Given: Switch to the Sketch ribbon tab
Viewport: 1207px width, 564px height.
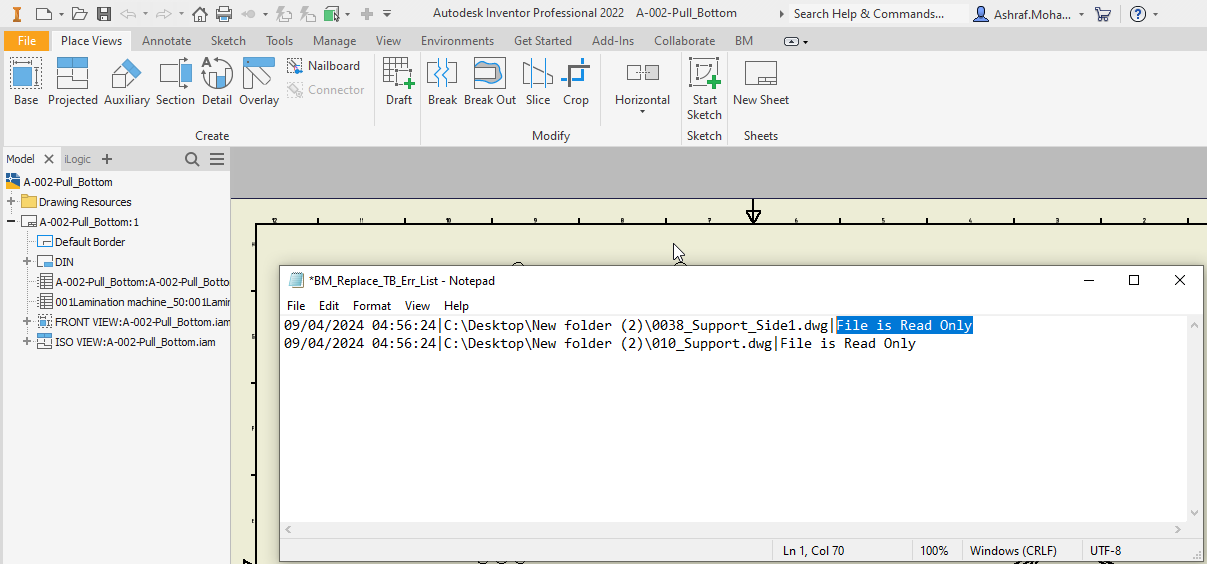Looking at the screenshot, I should point(228,41).
